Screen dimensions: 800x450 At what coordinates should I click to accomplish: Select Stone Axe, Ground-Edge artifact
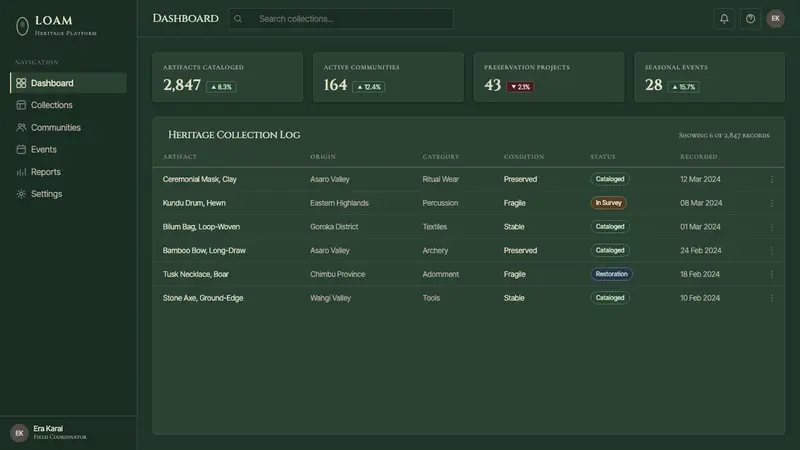click(x=203, y=298)
